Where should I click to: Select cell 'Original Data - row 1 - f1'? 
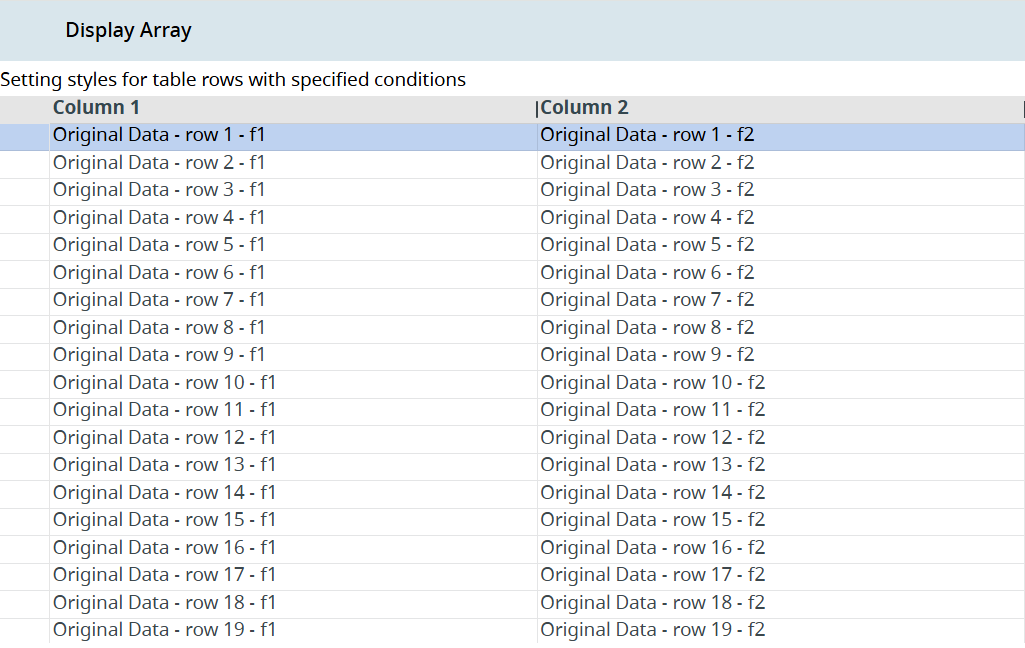click(x=159, y=135)
